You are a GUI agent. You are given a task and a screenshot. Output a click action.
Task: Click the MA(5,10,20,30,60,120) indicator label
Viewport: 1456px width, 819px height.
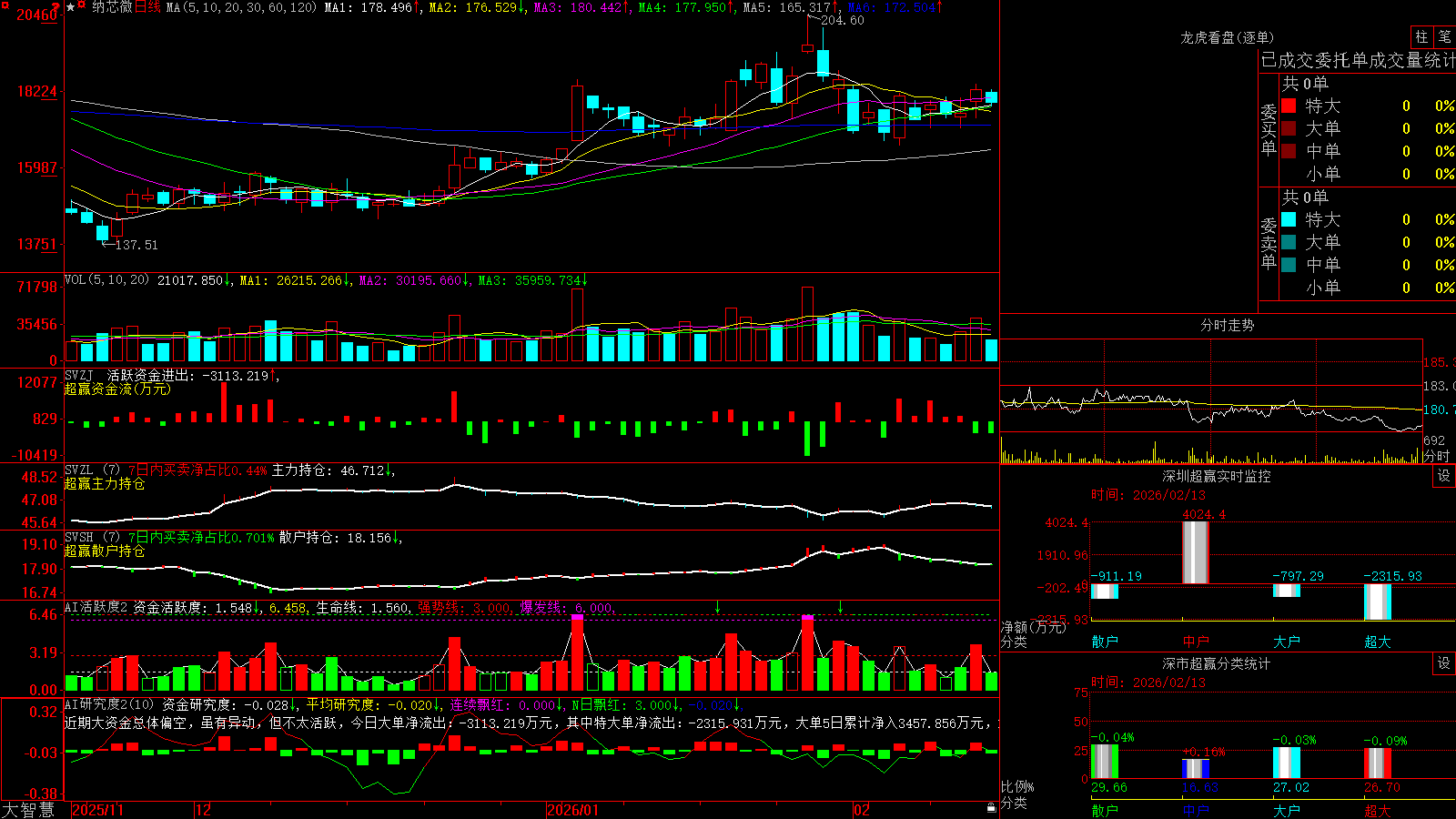pyautogui.click(x=242, y=7)
